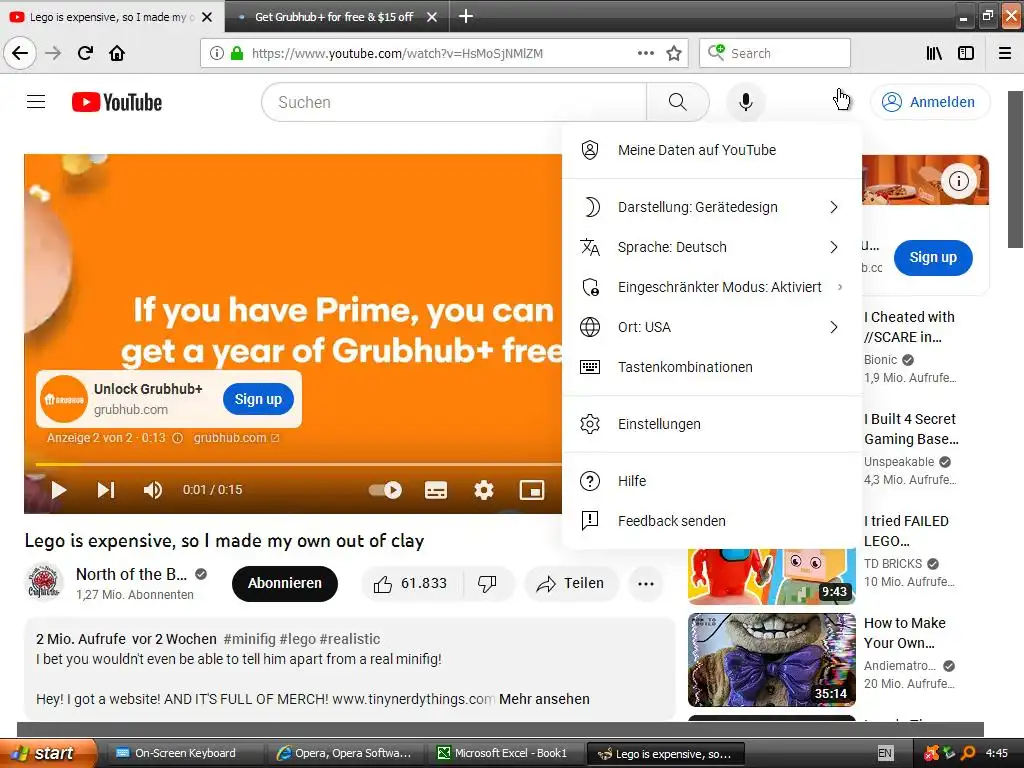Go back with browser back arrow
This screenshot has width=1024, height=768.
(x=20, y=53)
